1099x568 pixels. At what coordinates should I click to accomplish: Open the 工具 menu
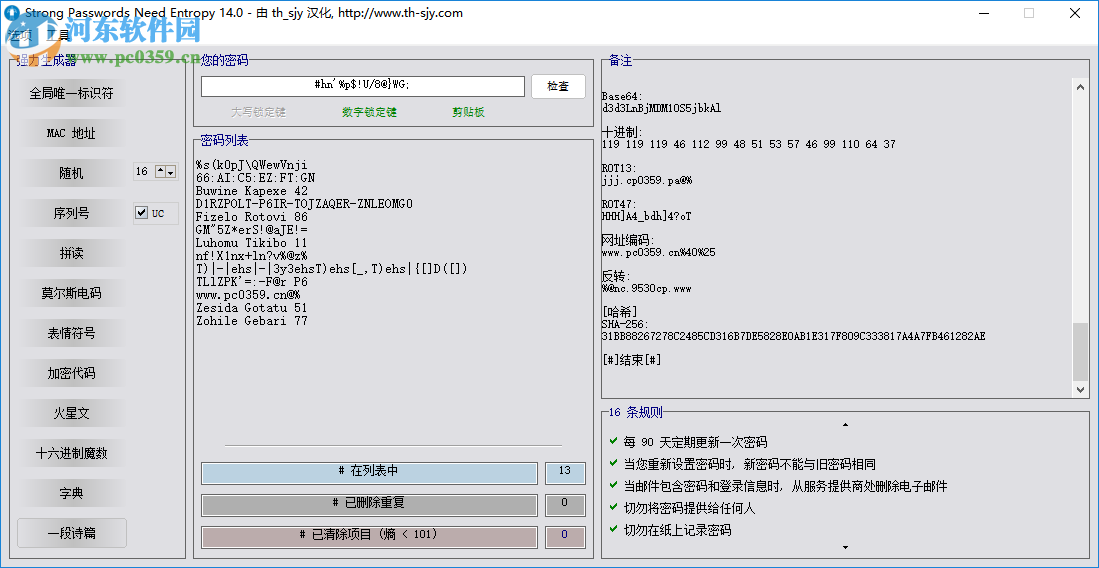click(59, 34)
